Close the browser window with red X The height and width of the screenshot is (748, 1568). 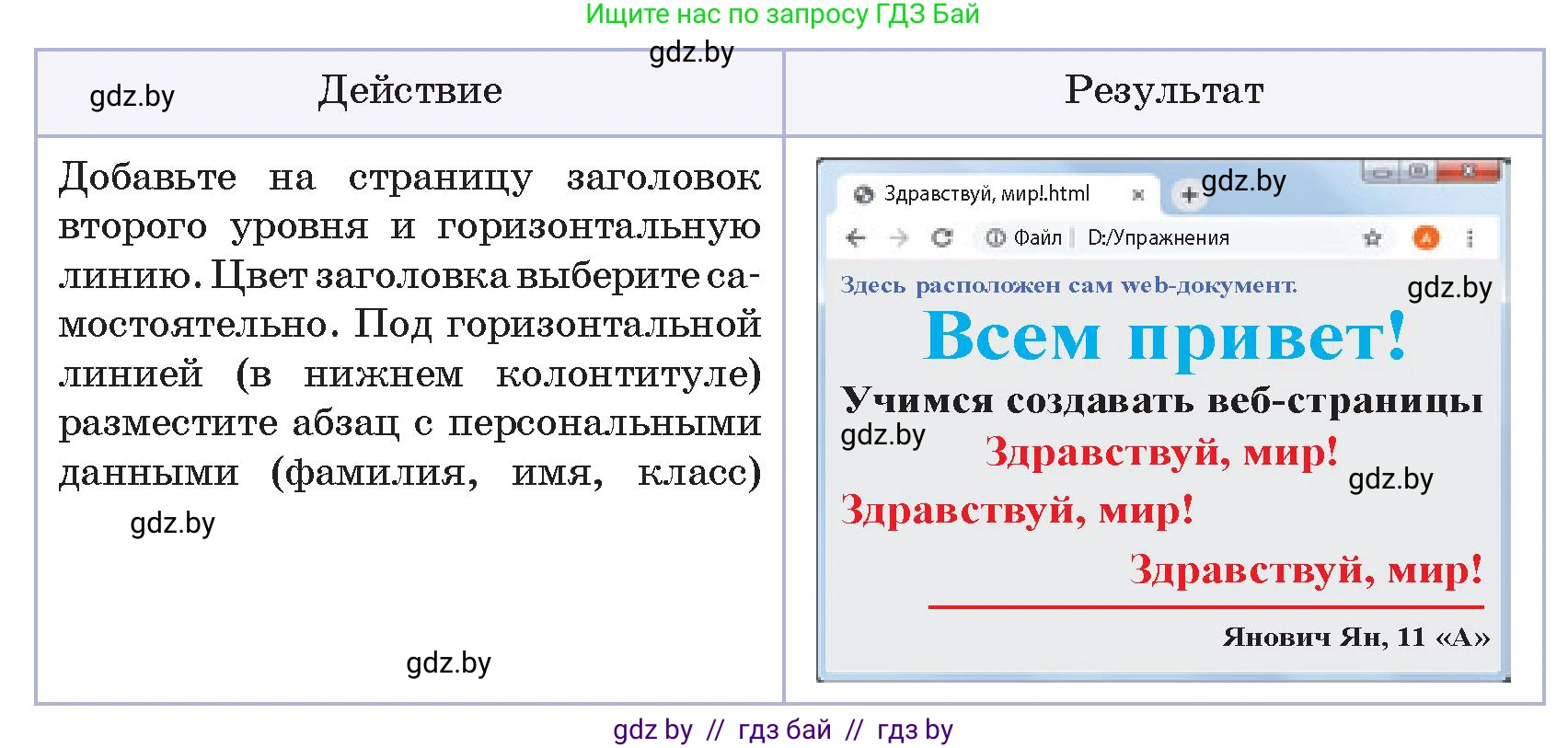[x=1469, y=171]
